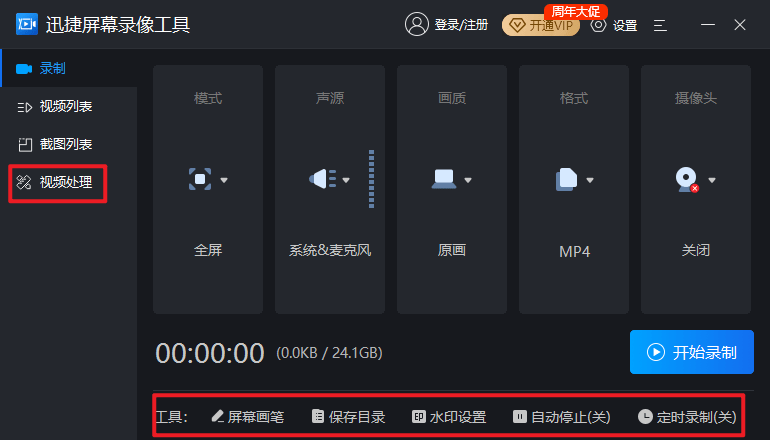
Task: Click the 模式 card header
Action: [208, 98]
